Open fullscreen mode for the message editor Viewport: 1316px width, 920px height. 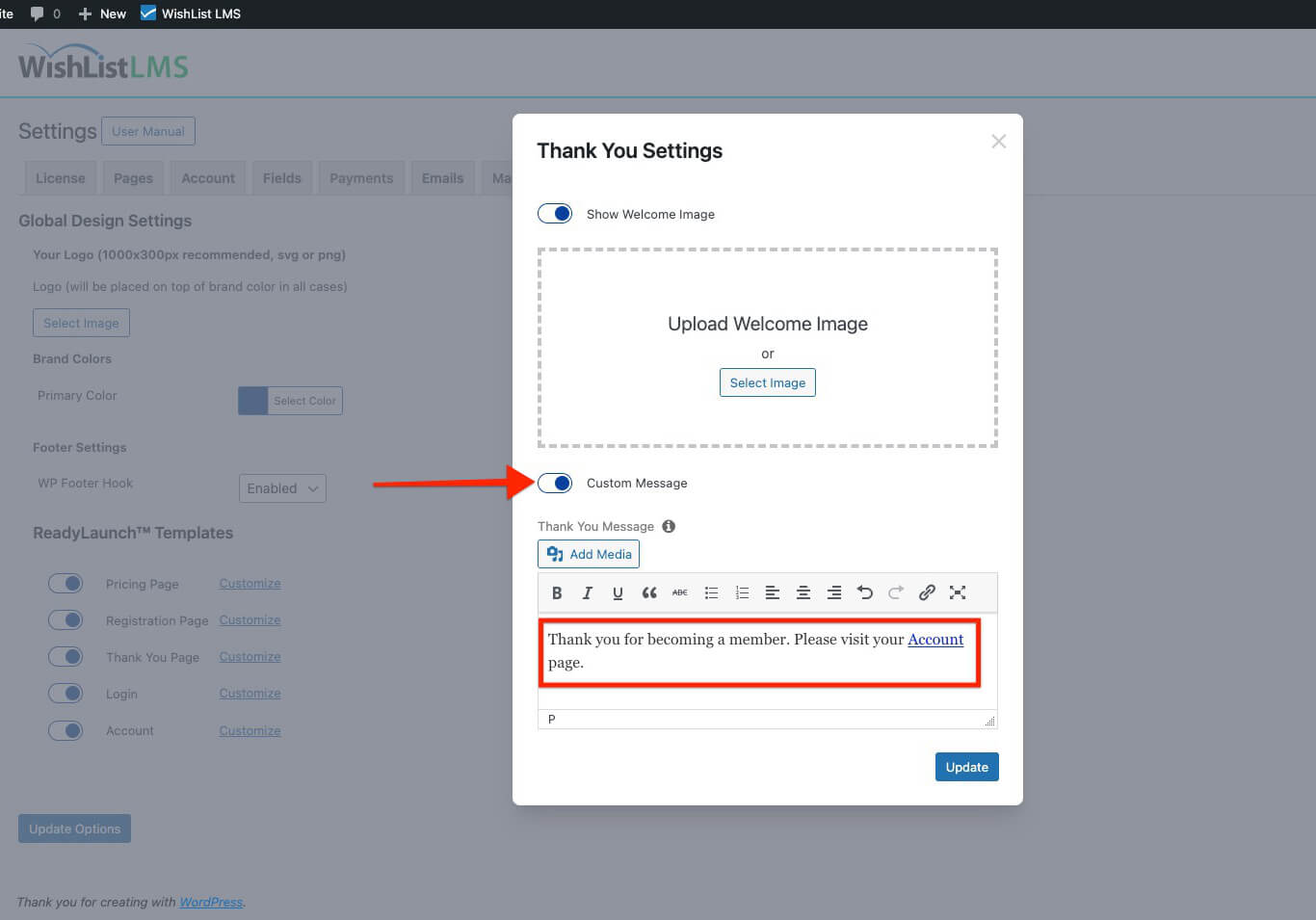pos(958,592)
